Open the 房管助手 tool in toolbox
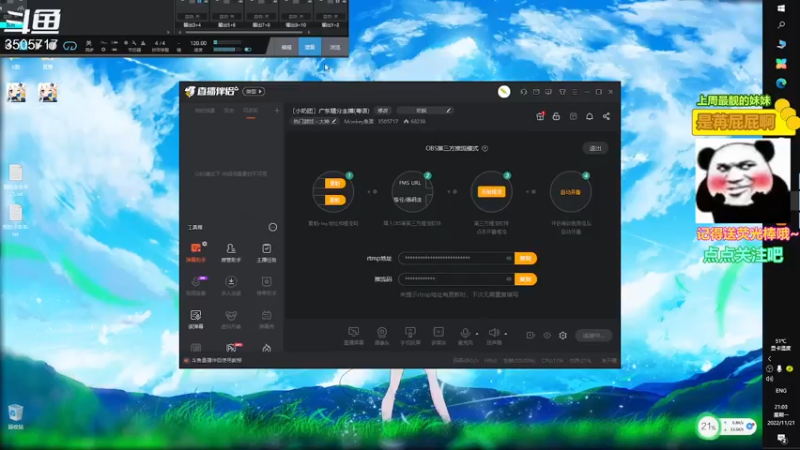This screenshot has height=450, width=800. click(231, 252)
